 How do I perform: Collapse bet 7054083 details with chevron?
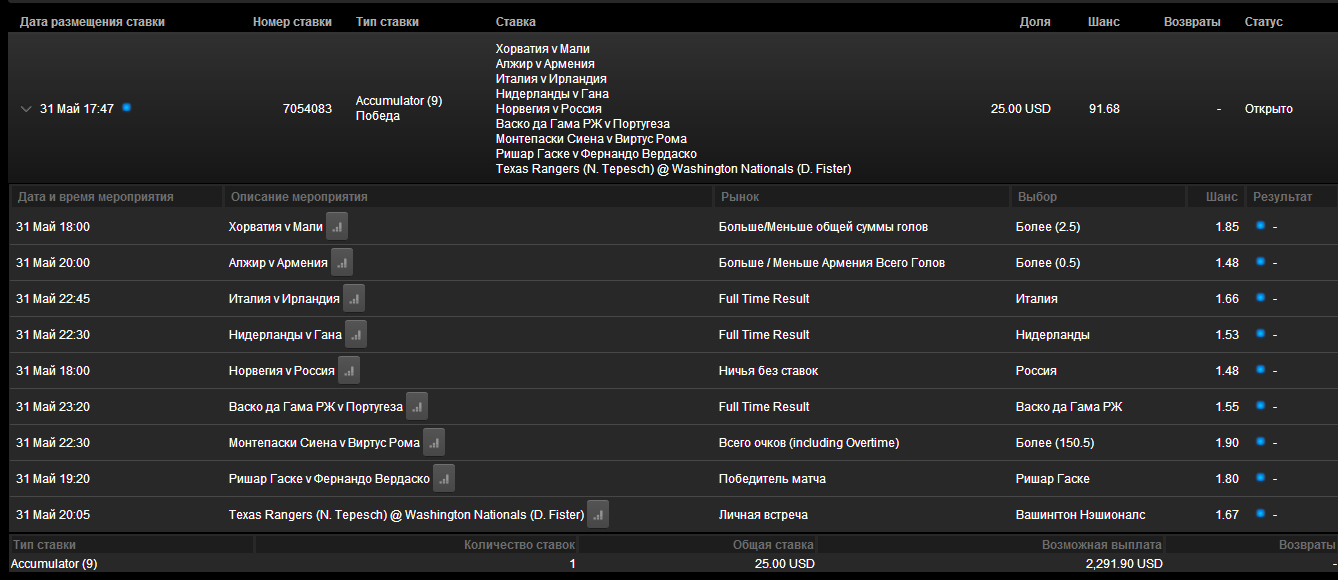[26, 109]
